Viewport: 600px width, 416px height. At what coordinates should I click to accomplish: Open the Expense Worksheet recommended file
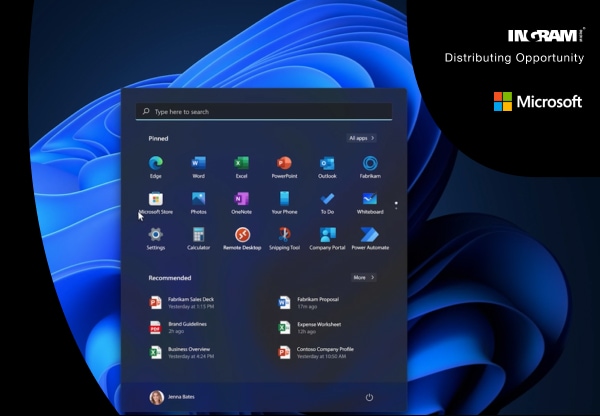(x=318, y=327)
